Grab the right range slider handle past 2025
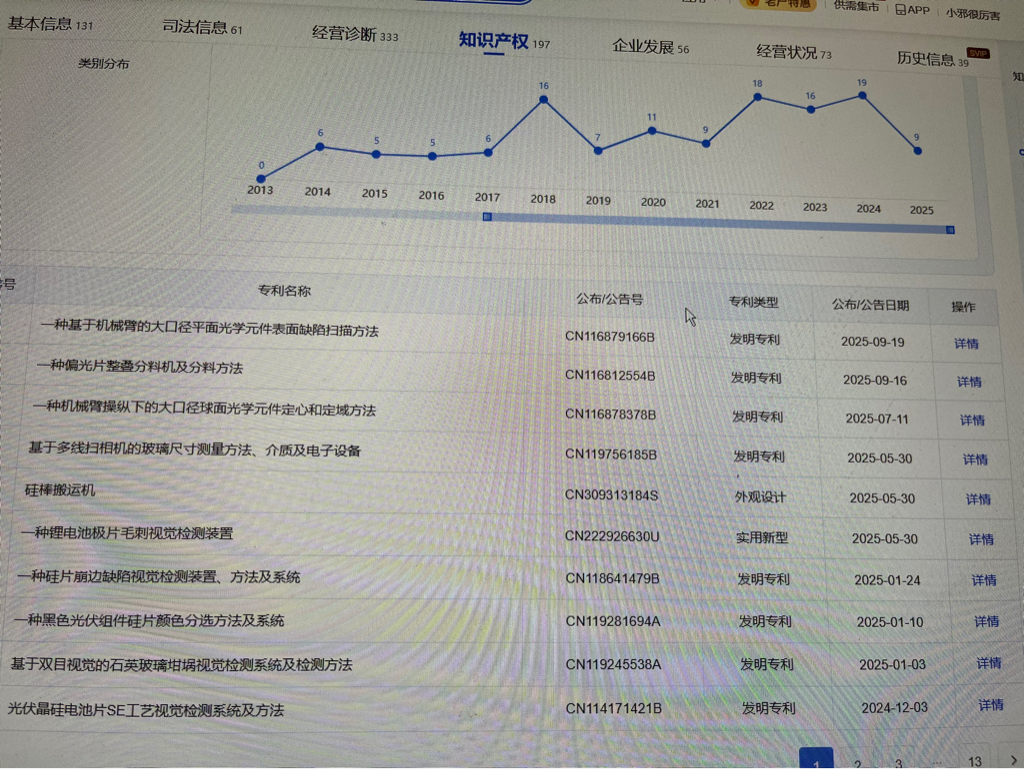The height and width of the screenshot is (769, 1024). point(950,230)
